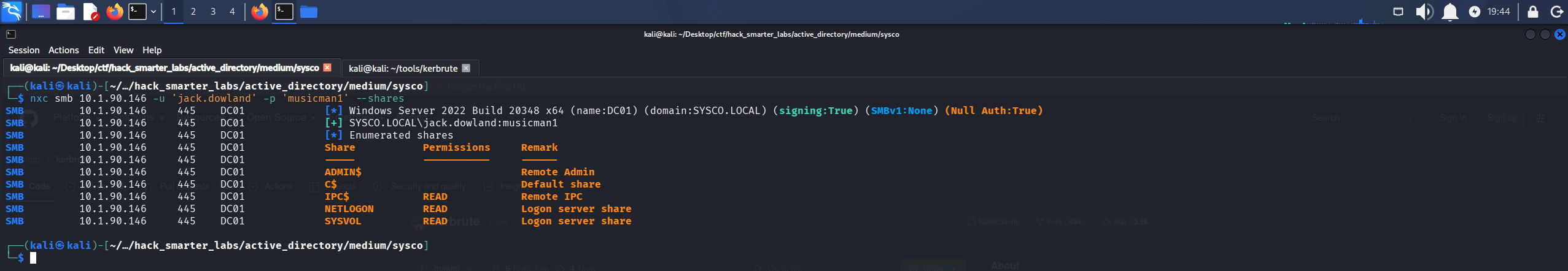Image resolution: width=1568 pixels, height=271 pixels.
Task: Launch the text editor from panel
Action: coord(90,11)
